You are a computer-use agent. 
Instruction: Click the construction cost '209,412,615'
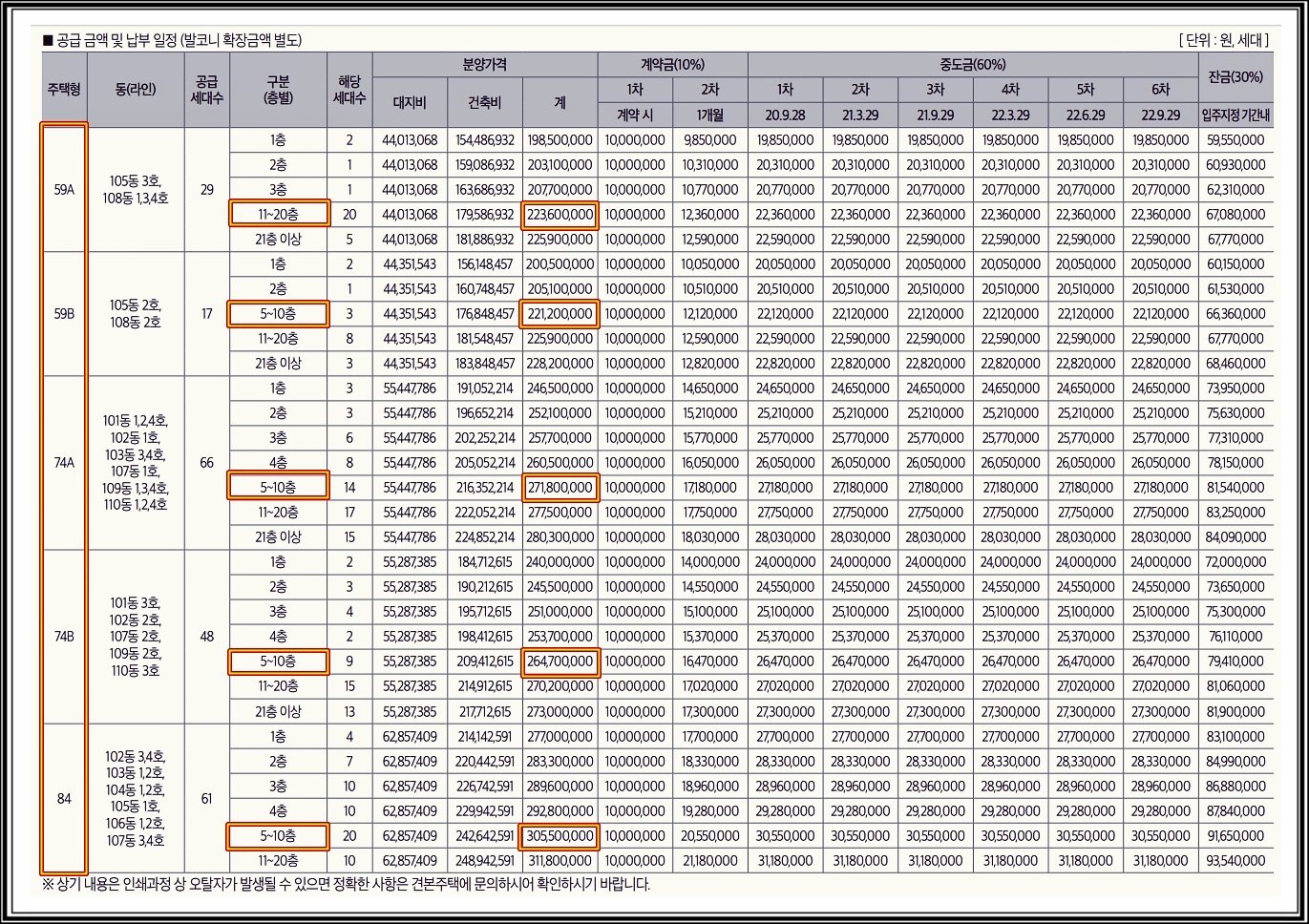485,661
